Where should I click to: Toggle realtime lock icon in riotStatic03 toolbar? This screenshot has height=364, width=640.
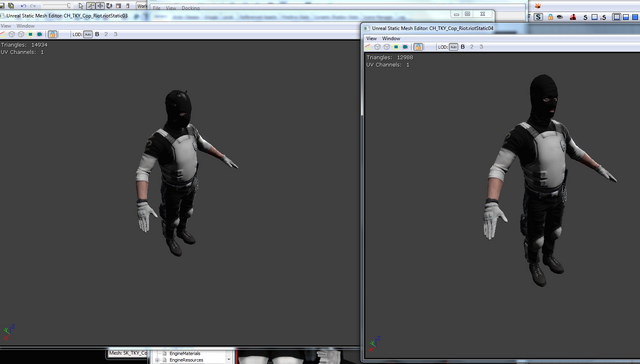pyautogui.click(x=52, y=34)
